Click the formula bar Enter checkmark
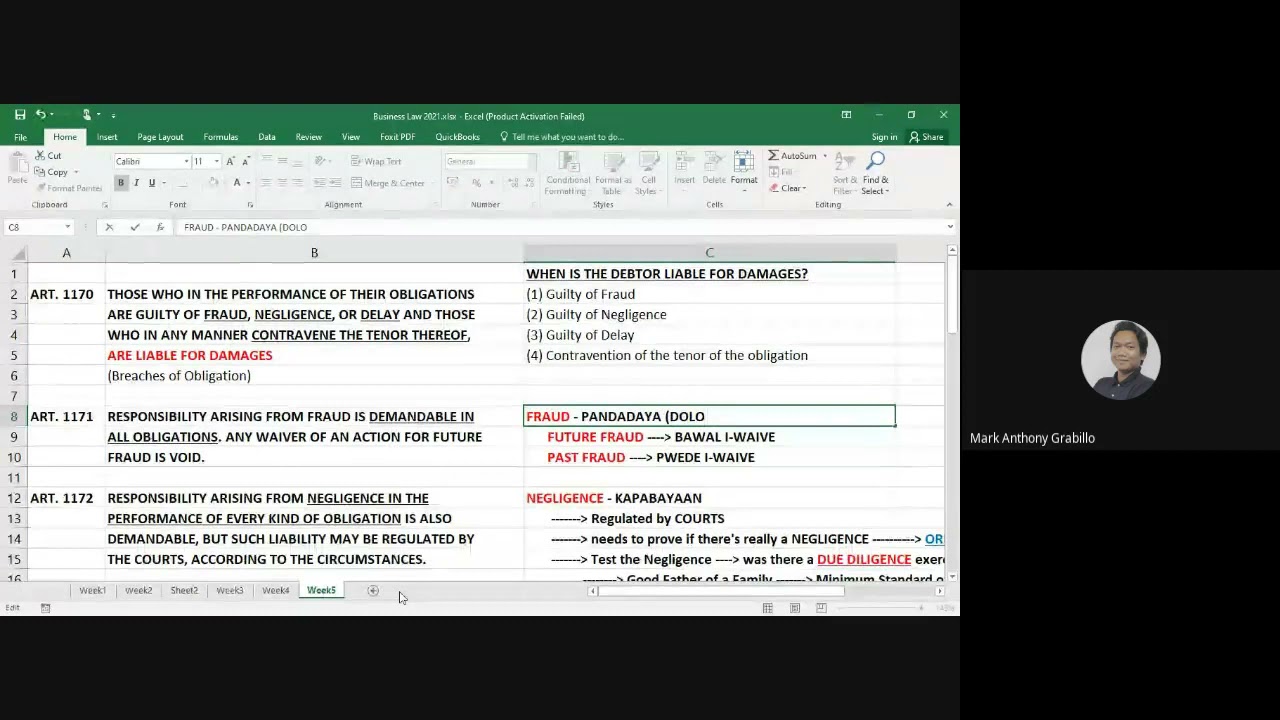Image resolution: width=1280 pixels, height=720 pixels. coord(135,227)
